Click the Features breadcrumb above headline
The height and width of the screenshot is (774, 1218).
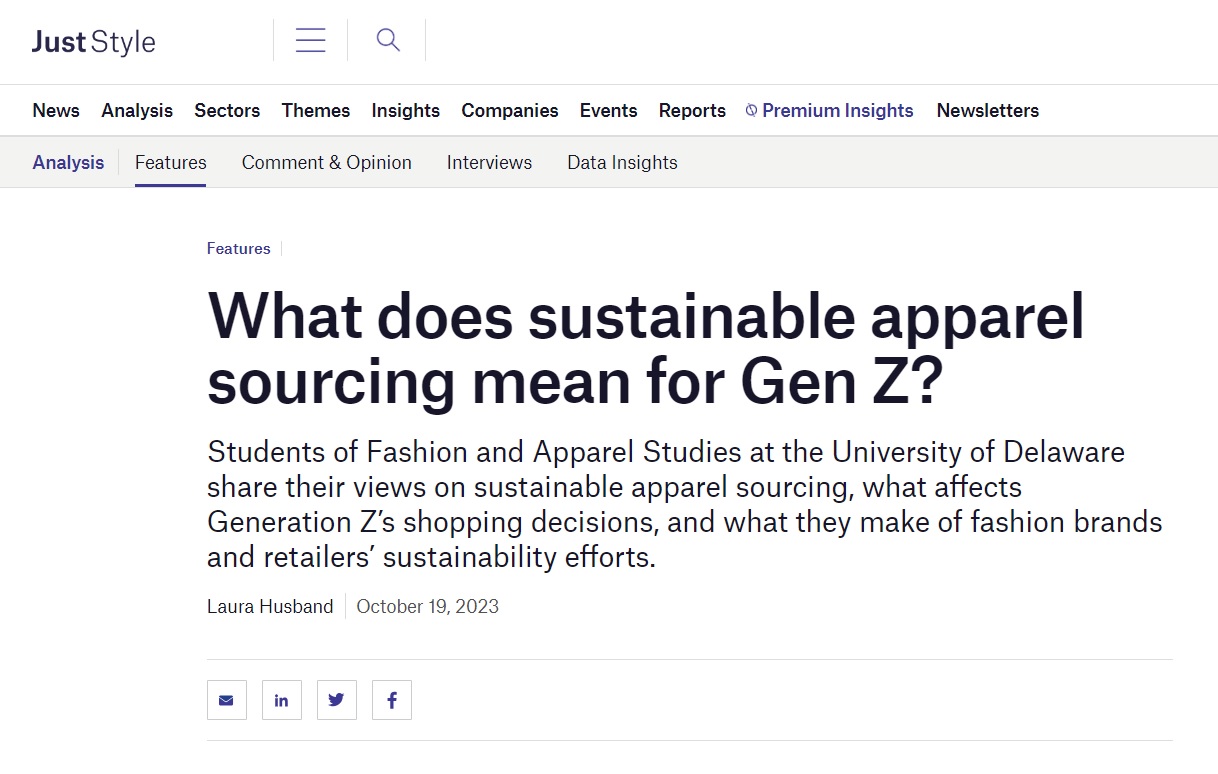[239, 249]
